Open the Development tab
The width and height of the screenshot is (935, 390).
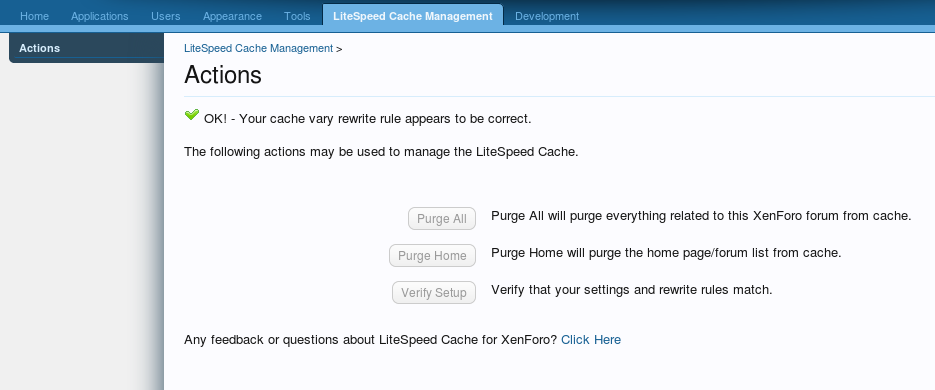click(x=547, y=16)
